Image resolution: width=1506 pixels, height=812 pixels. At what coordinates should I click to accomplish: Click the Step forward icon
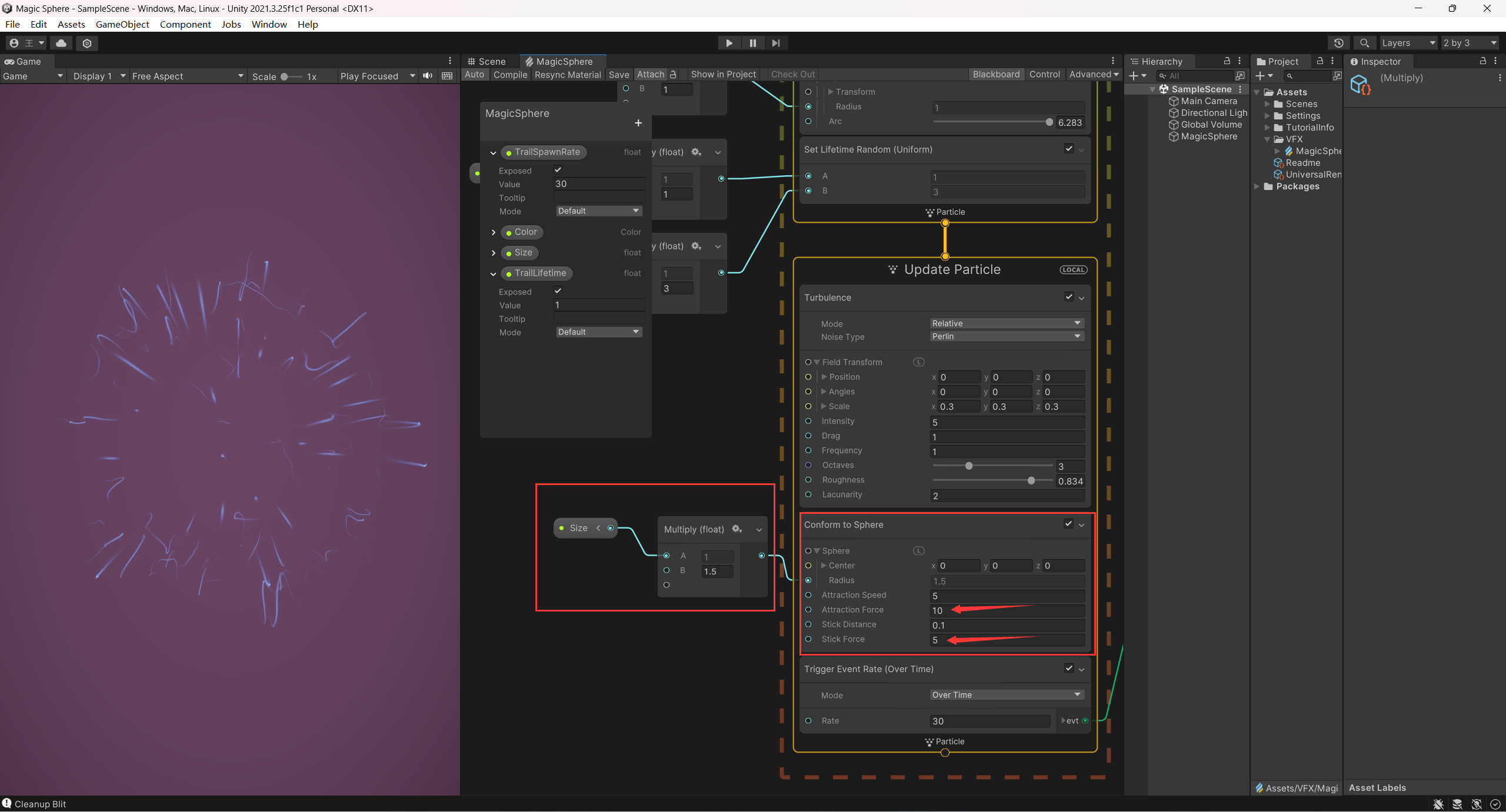[776, 43]
